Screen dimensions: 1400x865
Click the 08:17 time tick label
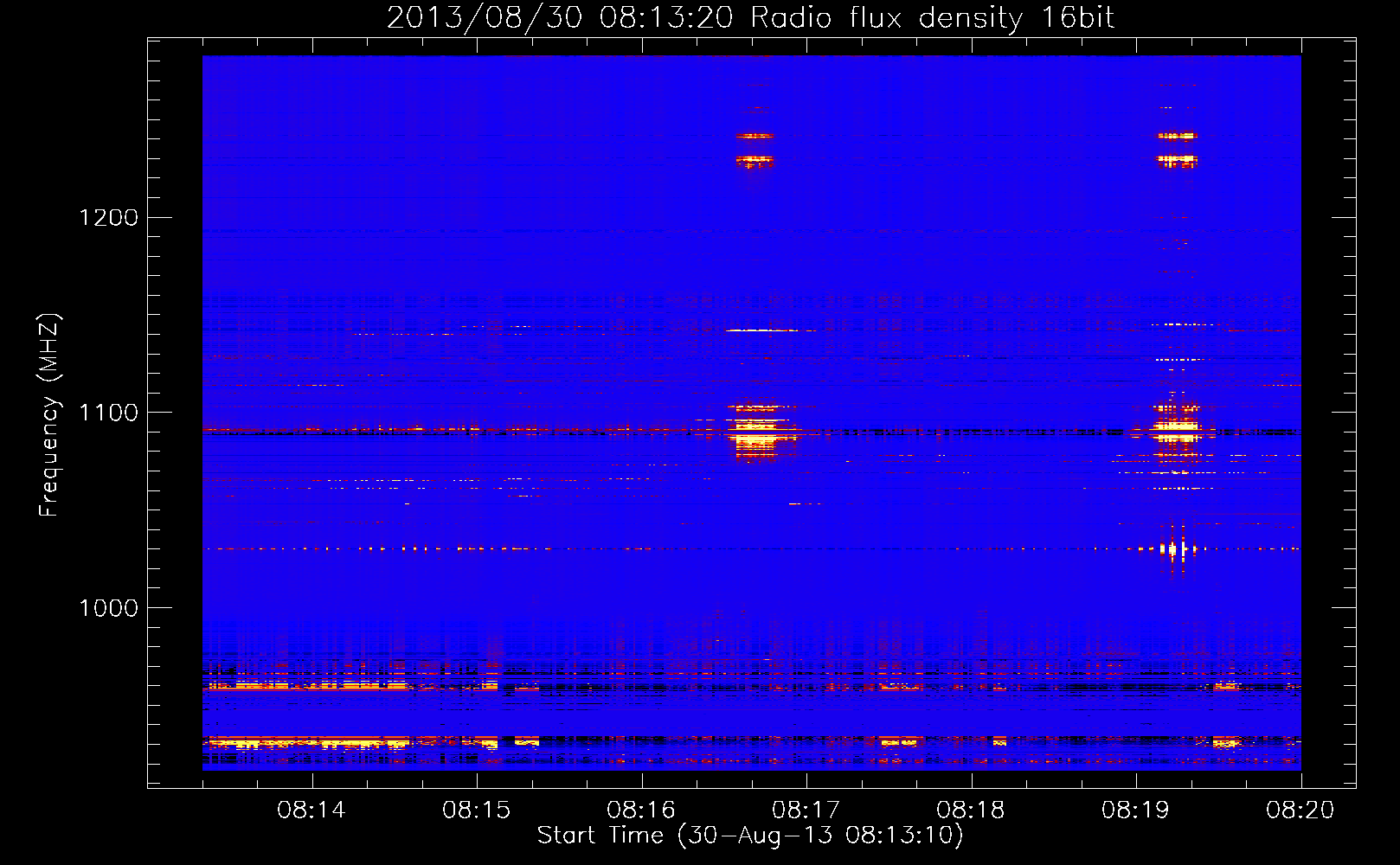click(x=806, y=811)
